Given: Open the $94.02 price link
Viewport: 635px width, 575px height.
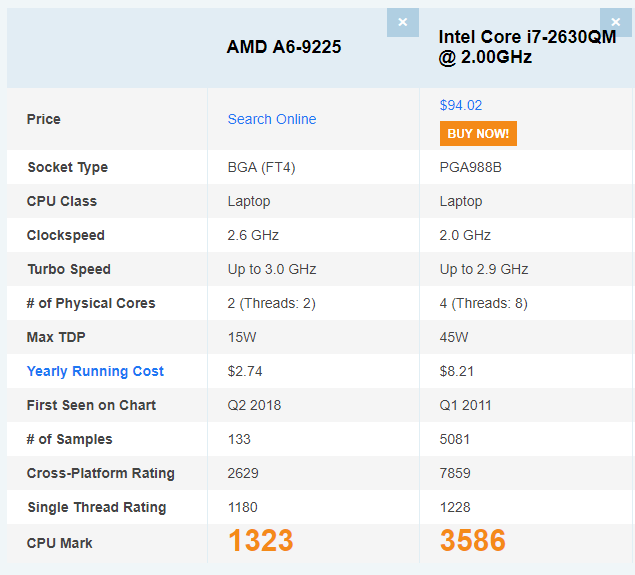Looking at the screenshot, I should [x=461, y=105].
